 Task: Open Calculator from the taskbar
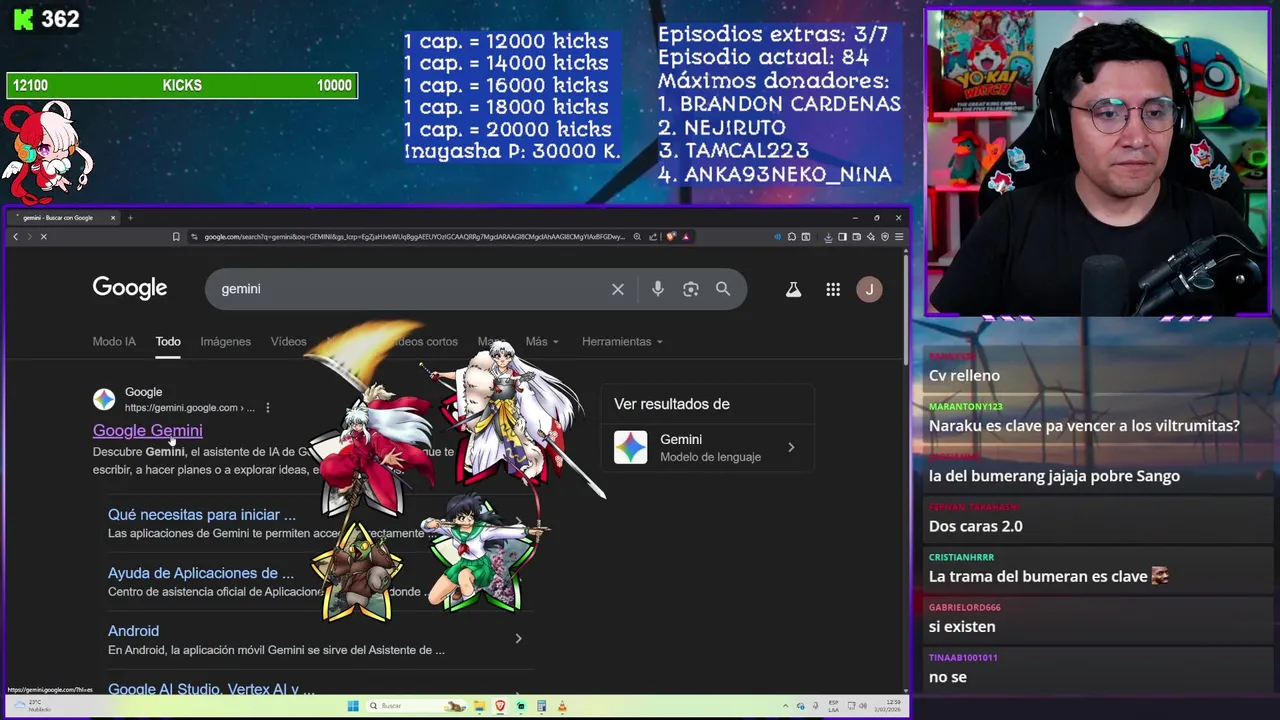click(541, 706)
